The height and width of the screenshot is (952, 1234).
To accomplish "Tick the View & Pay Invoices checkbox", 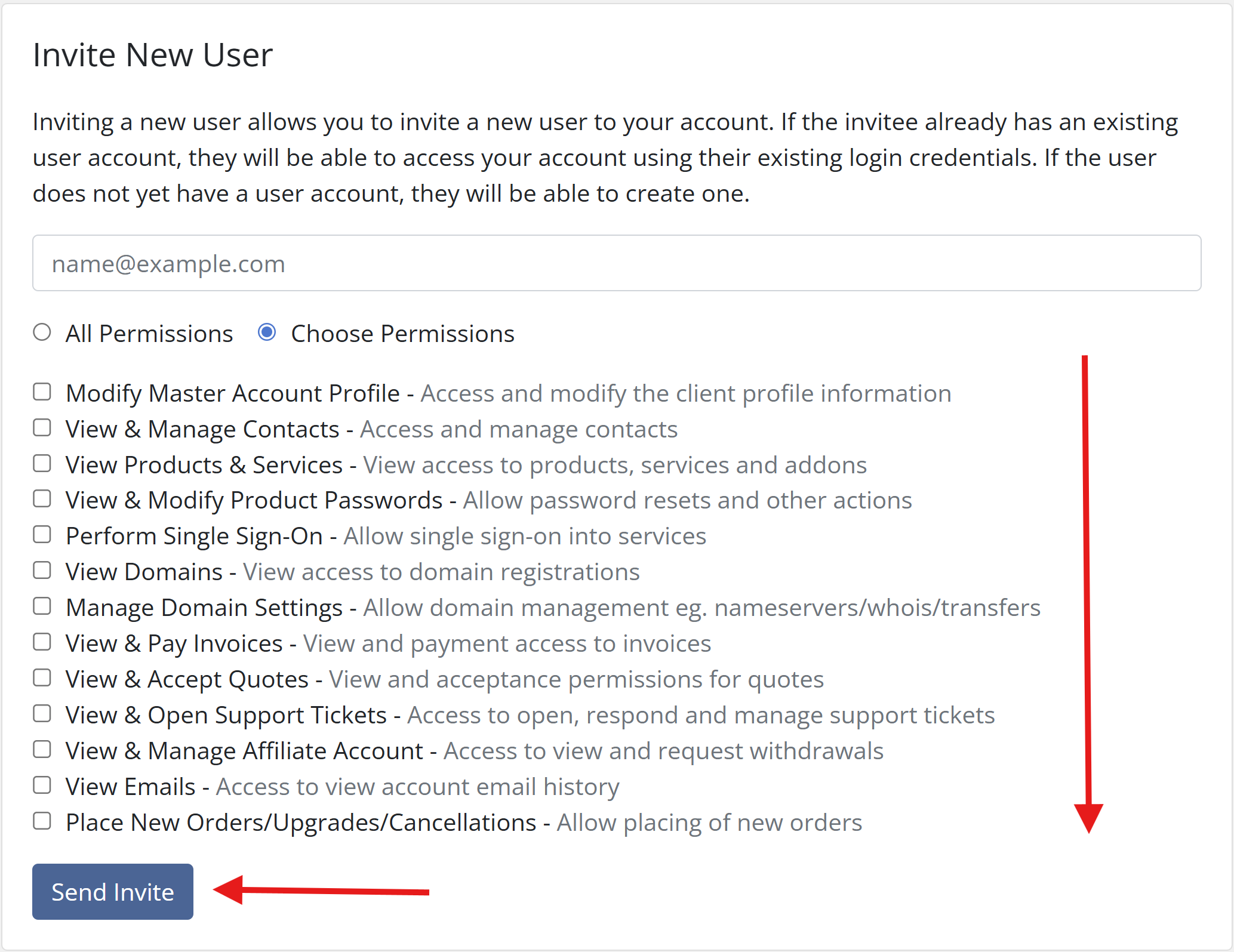I will click(x=42, y=642).
